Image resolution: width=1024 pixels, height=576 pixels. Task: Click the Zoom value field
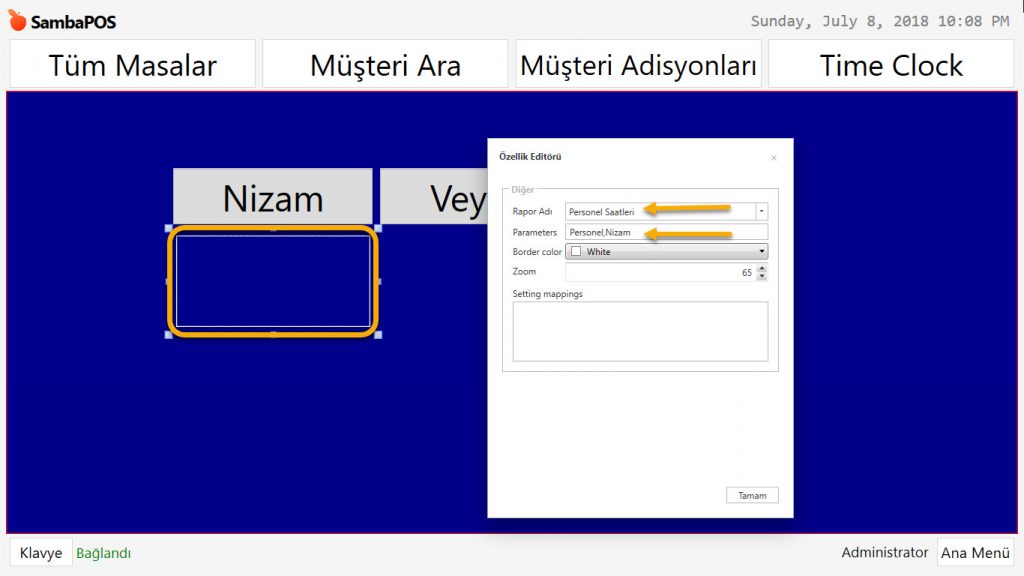tap(660, 272)
